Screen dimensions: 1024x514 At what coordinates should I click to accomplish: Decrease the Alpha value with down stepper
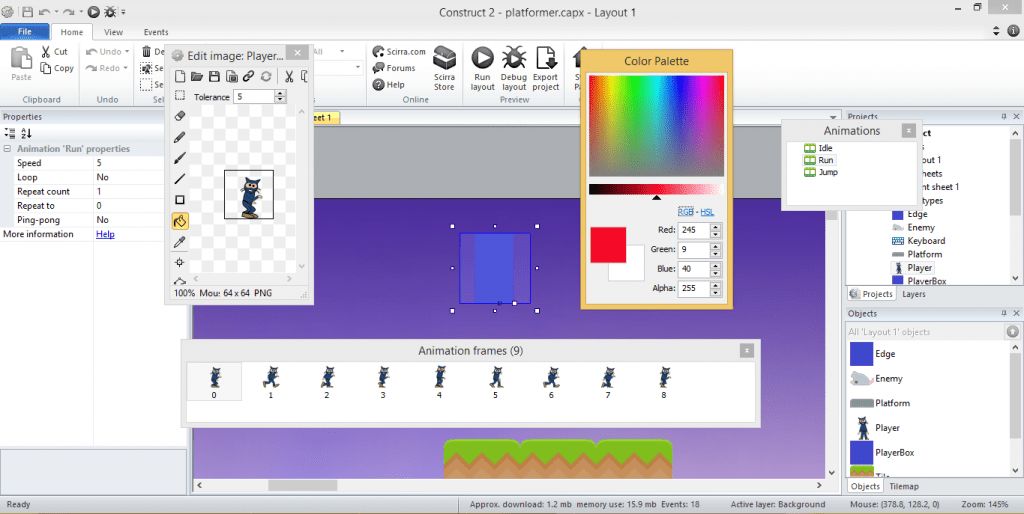[x=716, y=291]
